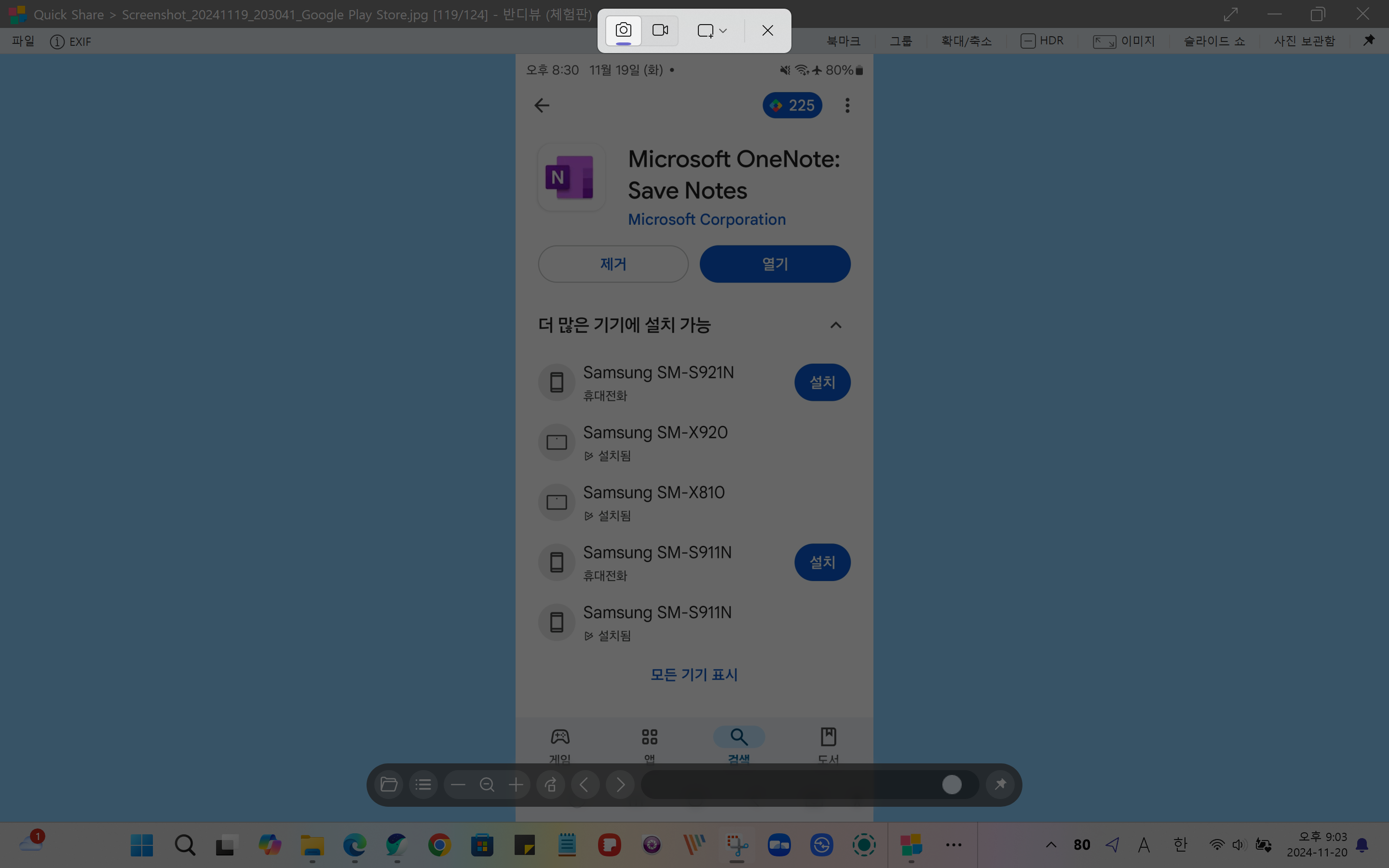The image size is (1389, 868).
Task: Select the Snip photo camera mode
Action: [623, 30]
